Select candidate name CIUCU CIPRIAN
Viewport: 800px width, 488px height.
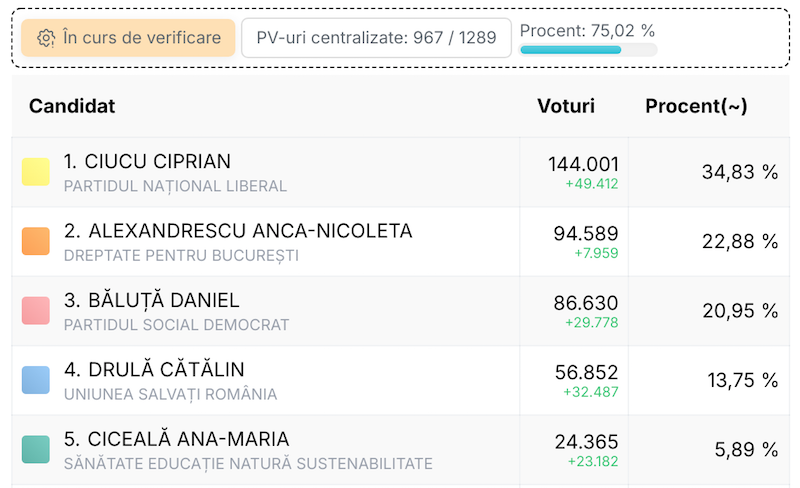tap(147, 161)
